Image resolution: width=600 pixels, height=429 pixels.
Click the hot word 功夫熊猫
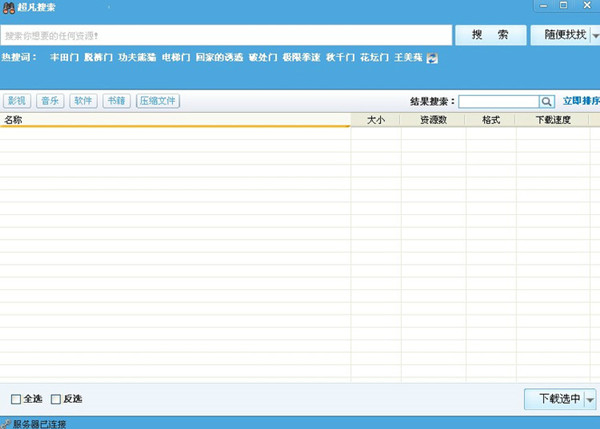(136, 58)
